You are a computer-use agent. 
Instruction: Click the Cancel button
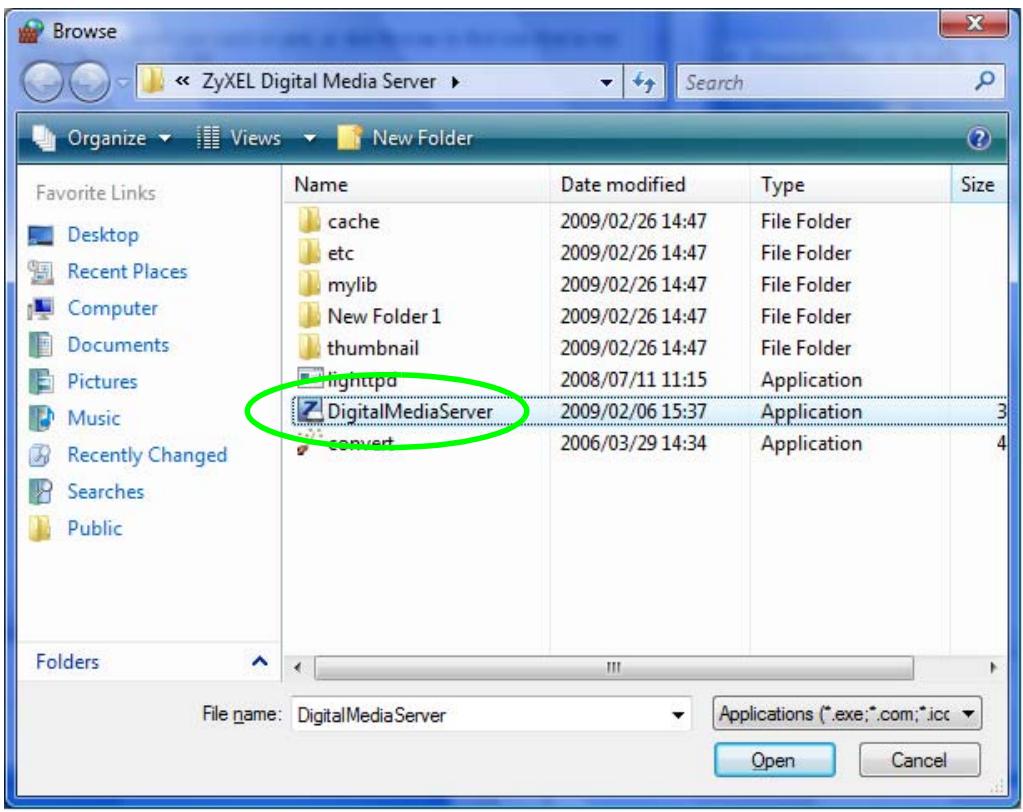[x=919, y=760]
